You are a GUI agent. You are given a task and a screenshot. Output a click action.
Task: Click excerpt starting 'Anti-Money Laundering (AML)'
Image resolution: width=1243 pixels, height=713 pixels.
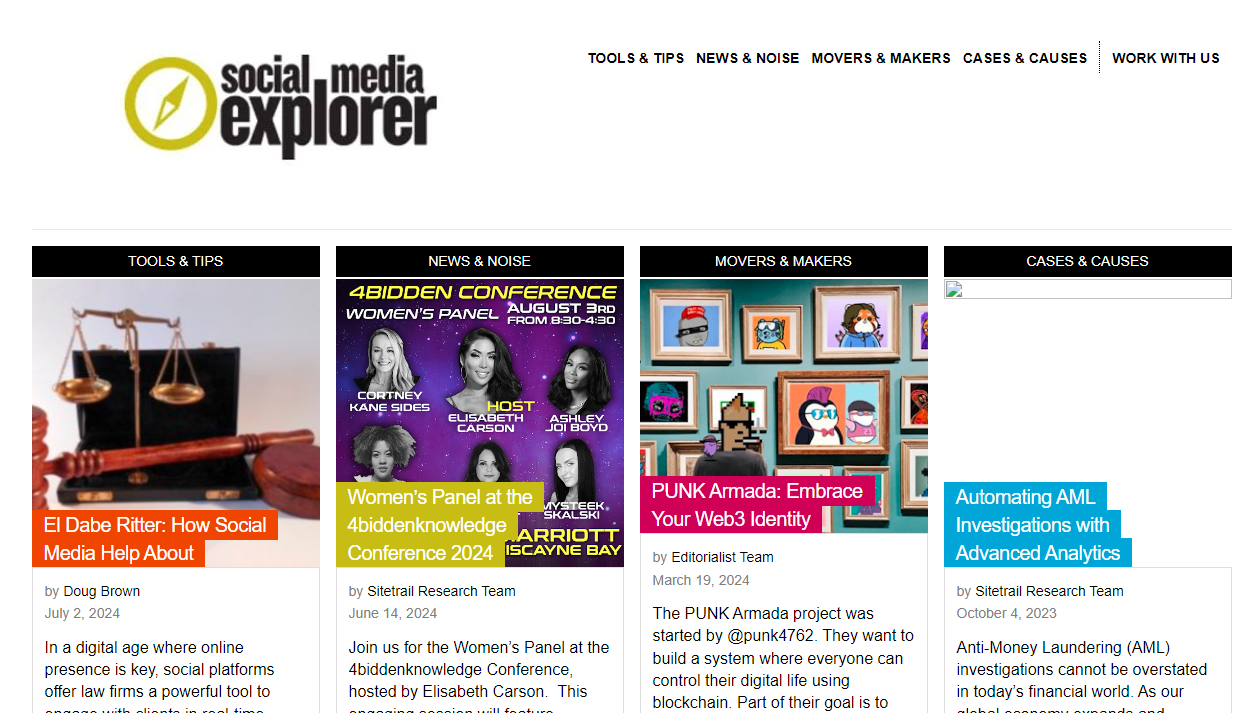point(1084,676)
